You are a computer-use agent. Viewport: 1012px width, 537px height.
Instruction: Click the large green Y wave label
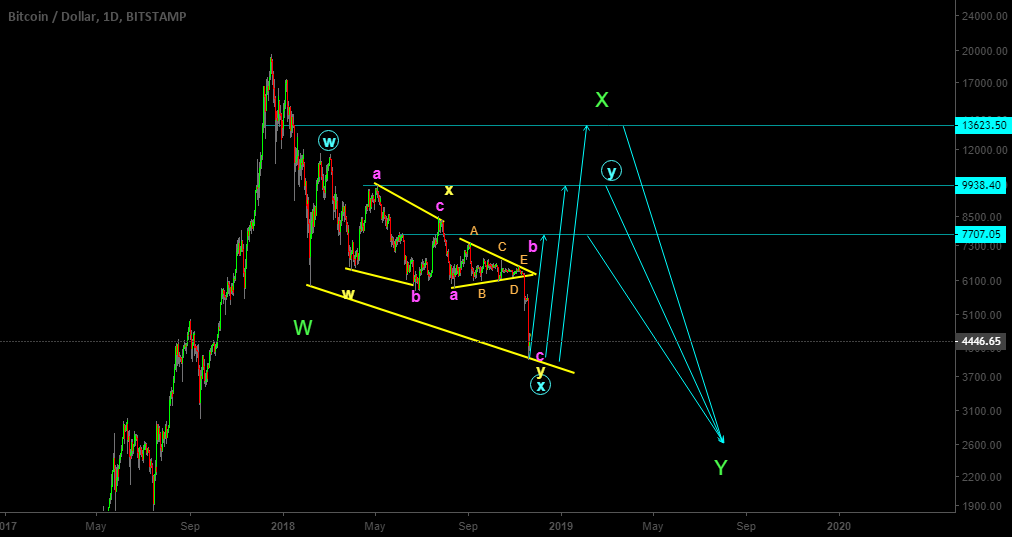point(721,467)
